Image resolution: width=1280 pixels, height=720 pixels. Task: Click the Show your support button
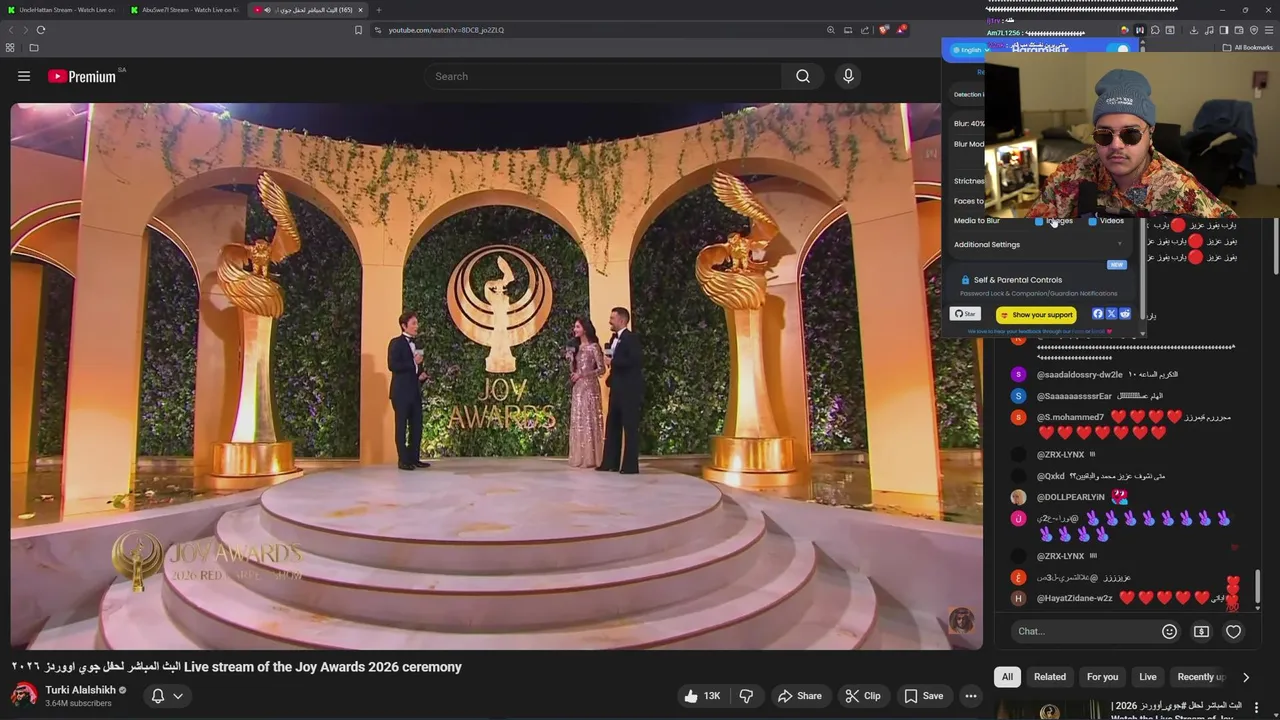click(x=1037, y=315)
